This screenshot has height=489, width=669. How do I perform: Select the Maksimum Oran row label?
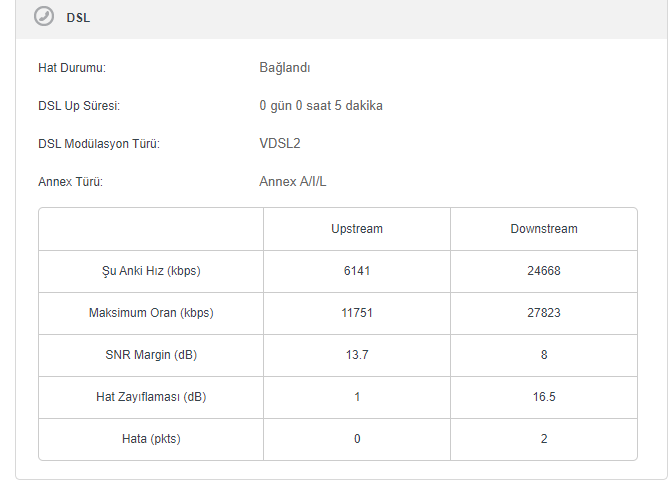click(x=151, y=313)
